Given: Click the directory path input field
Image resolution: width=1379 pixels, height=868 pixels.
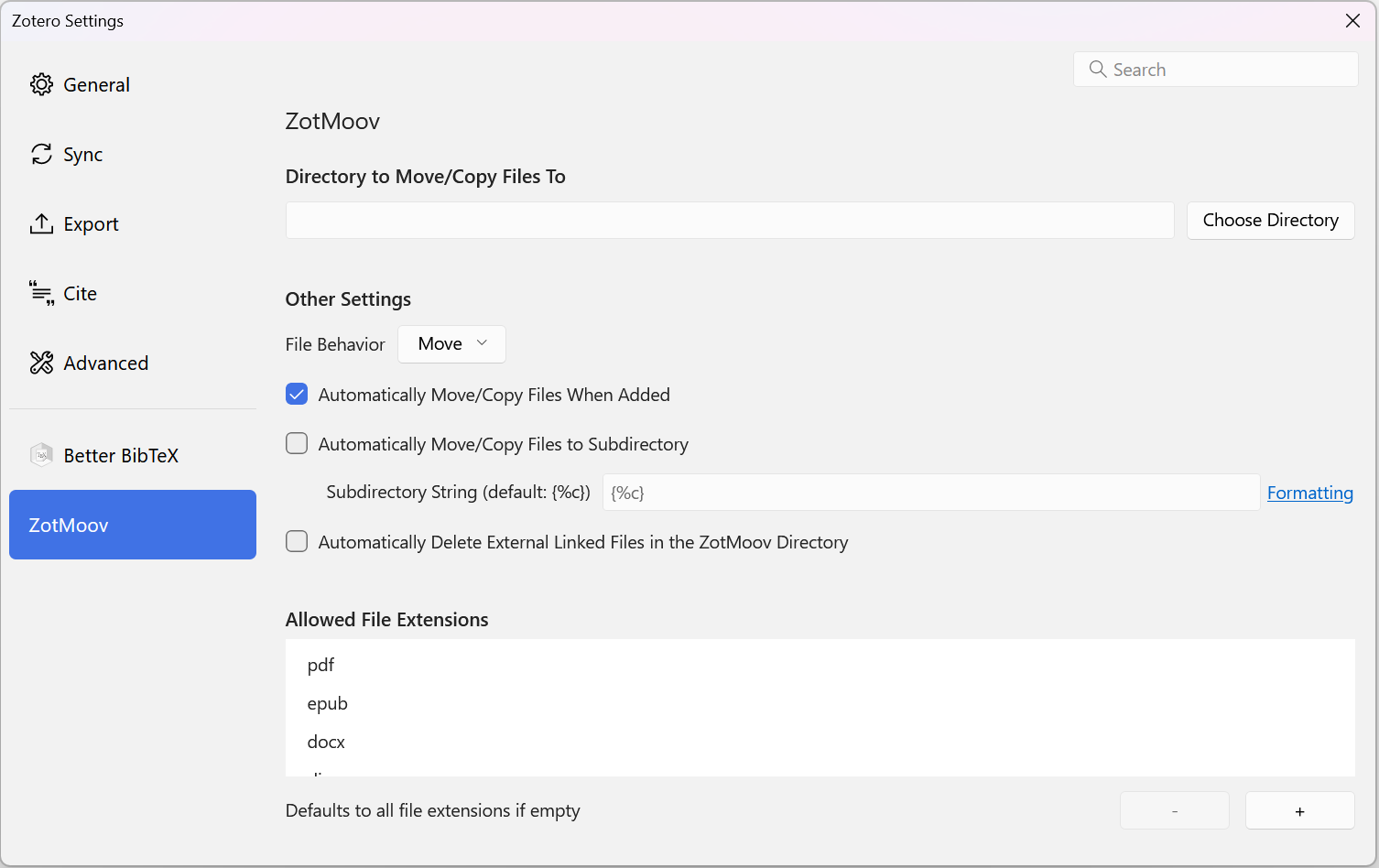Looking at the screenshot, I should [730, 221].
